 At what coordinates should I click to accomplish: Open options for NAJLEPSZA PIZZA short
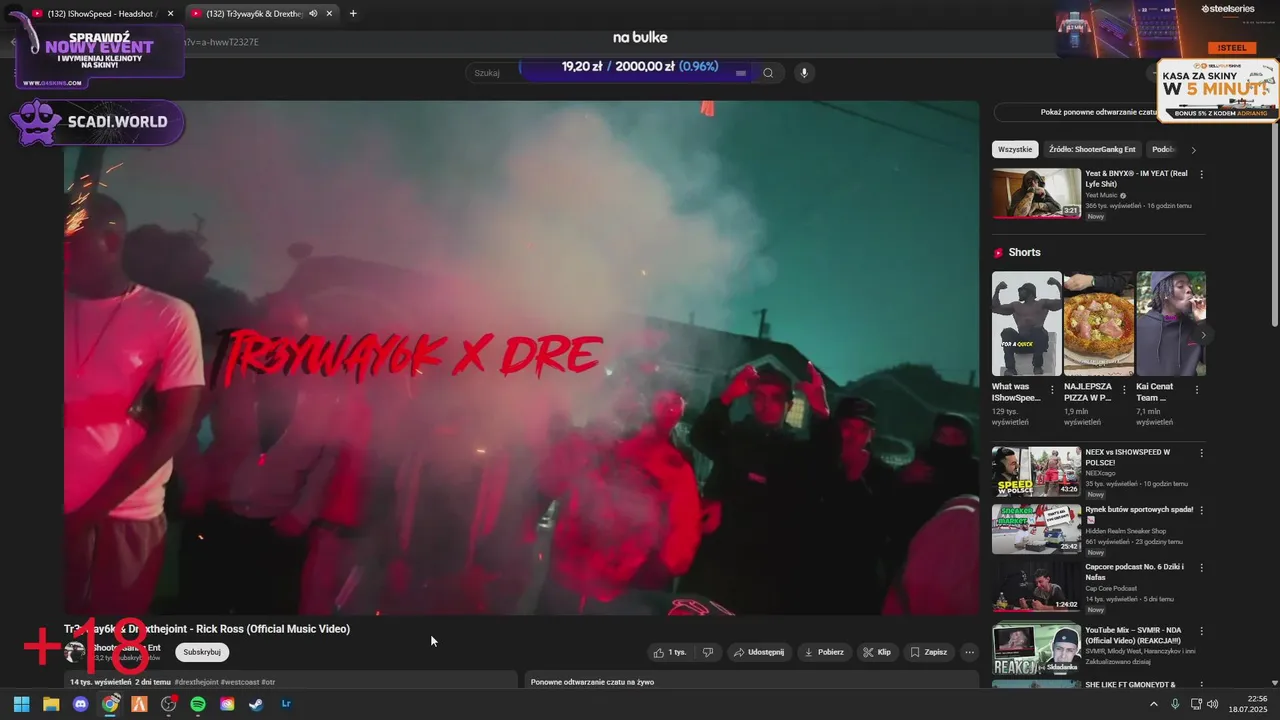(1124, 390)
